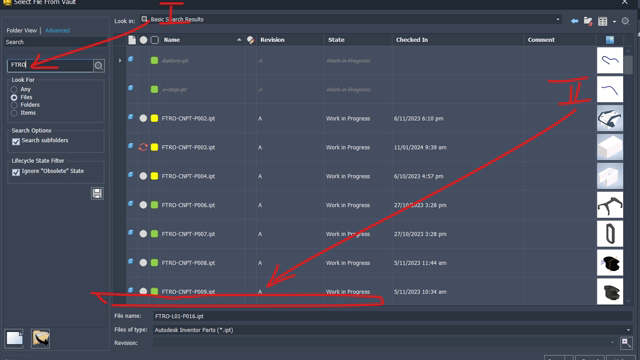Click the part file icon of FTRO-CNPT-P002.ipt row

point(131,117)
